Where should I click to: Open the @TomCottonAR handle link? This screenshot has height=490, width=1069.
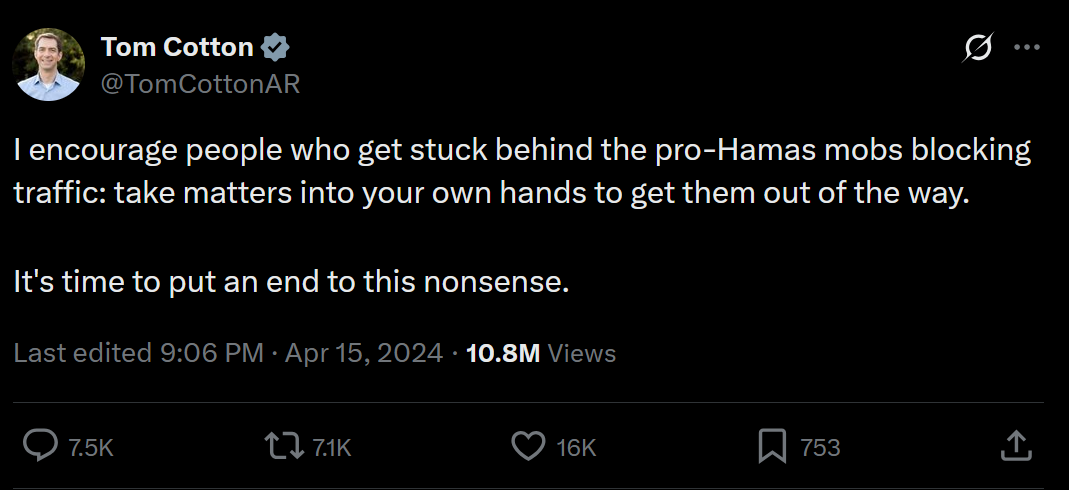coord(200,85)
